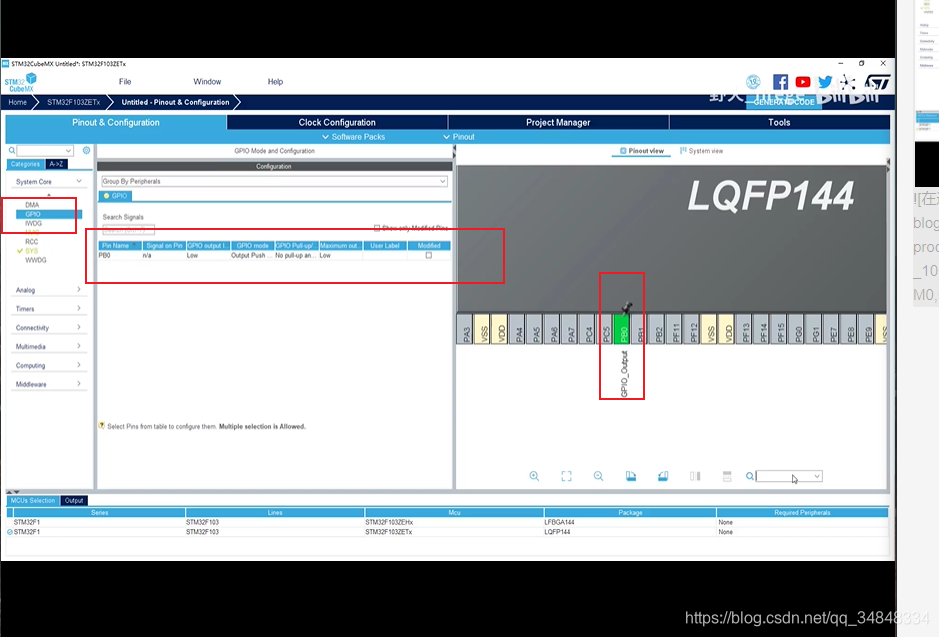The height and width of the screenshot is (637, 939).
Task: Click the gear settings icon beside search
Action: pos(86,150)
